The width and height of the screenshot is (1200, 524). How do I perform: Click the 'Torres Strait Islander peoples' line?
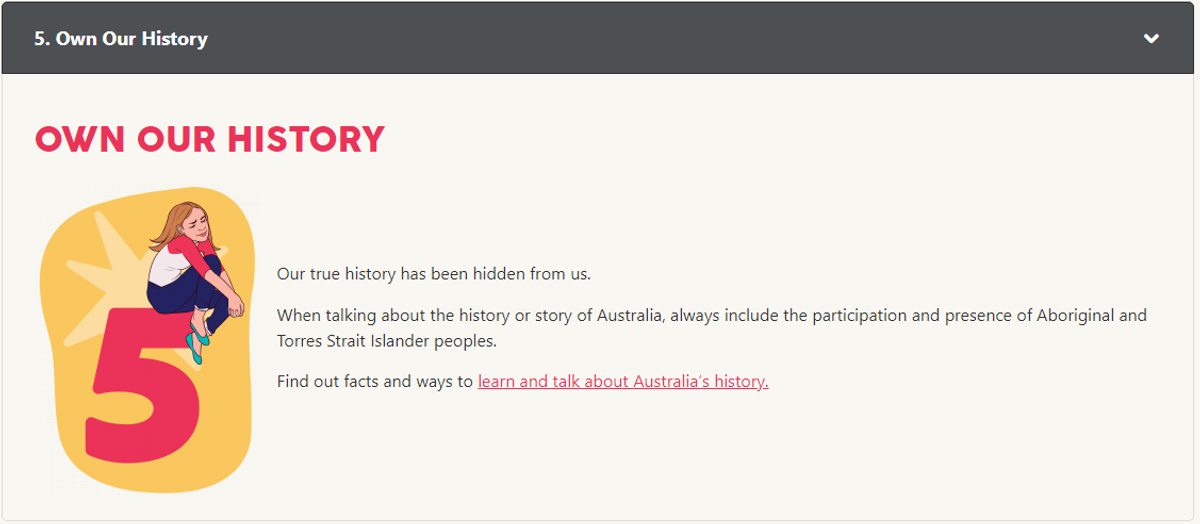[387, 340]
